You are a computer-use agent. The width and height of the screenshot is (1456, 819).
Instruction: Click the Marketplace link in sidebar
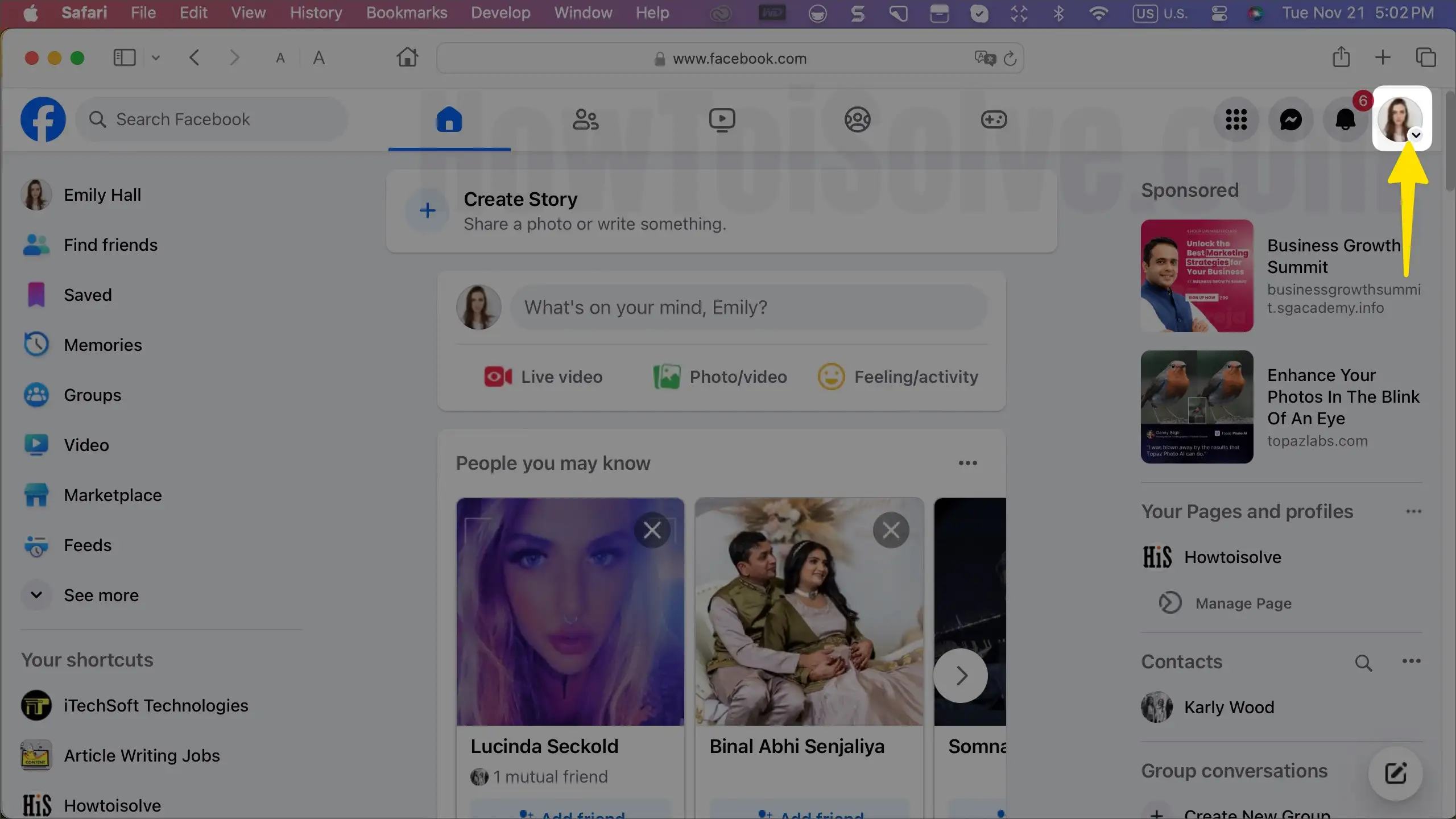click(113, 495)
